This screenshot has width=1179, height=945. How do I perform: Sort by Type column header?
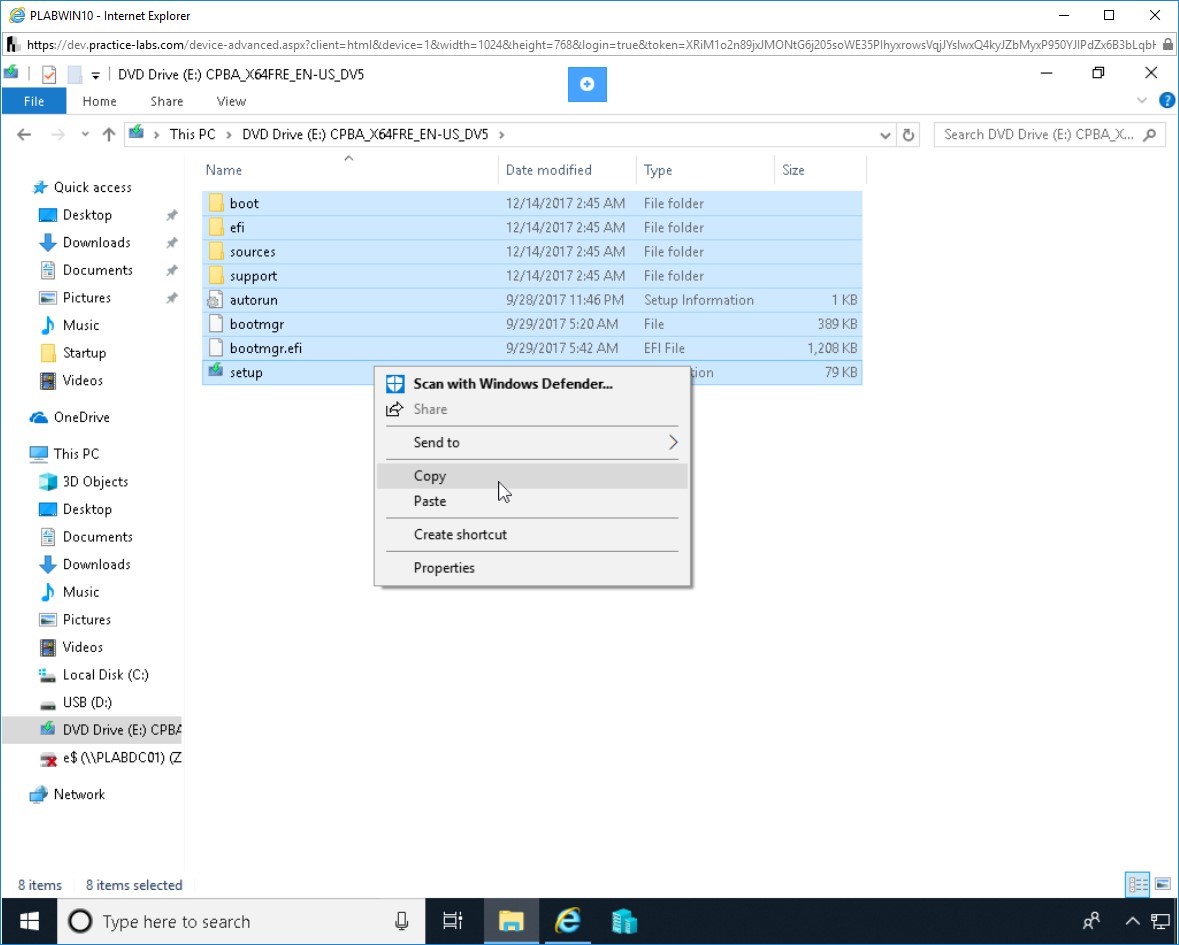pos(658,170)
